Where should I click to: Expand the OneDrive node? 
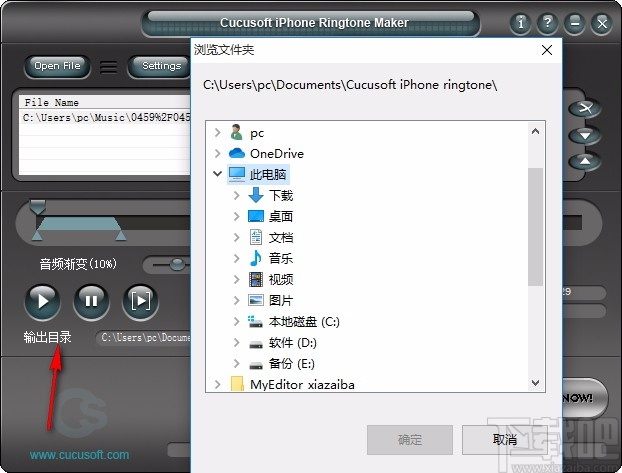217,153
